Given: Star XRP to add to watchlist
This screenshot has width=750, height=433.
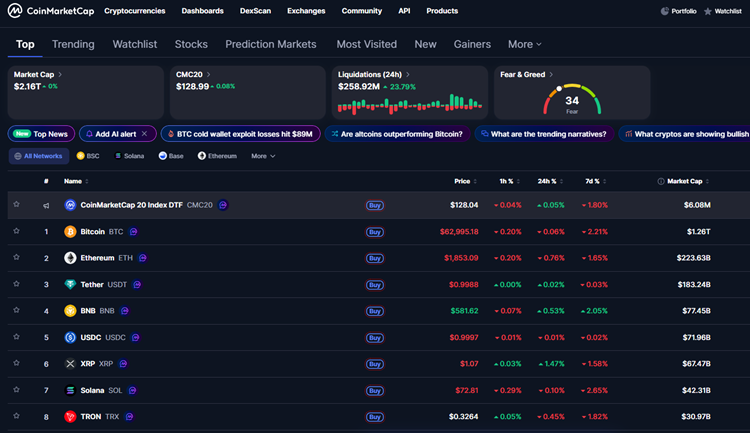Looking at the screenshot, I should 16,363.
